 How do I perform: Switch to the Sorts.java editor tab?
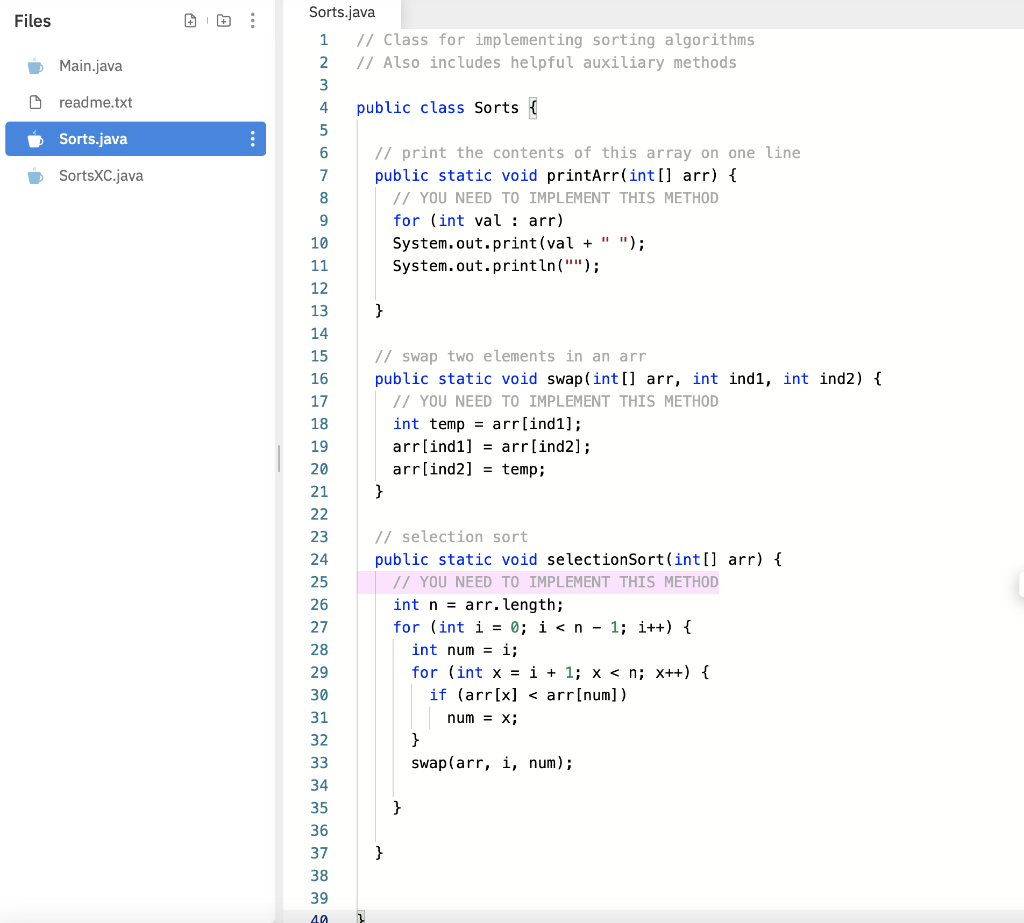pos(342,12)
